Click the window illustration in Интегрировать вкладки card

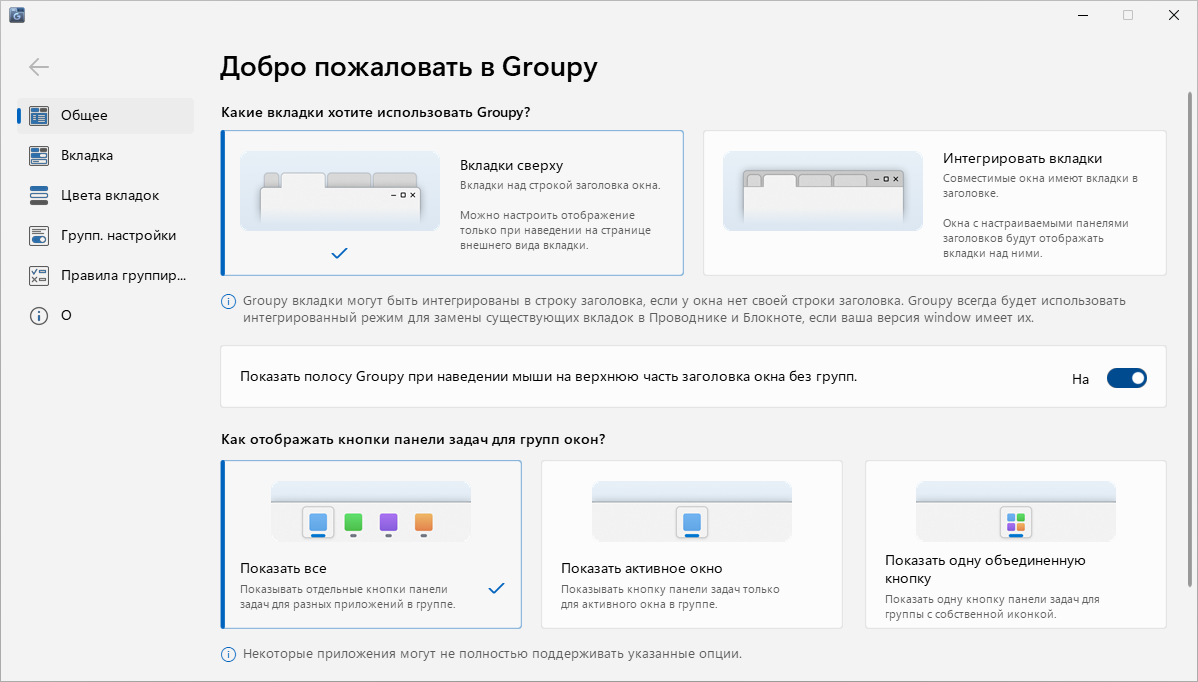coord(822,191)
